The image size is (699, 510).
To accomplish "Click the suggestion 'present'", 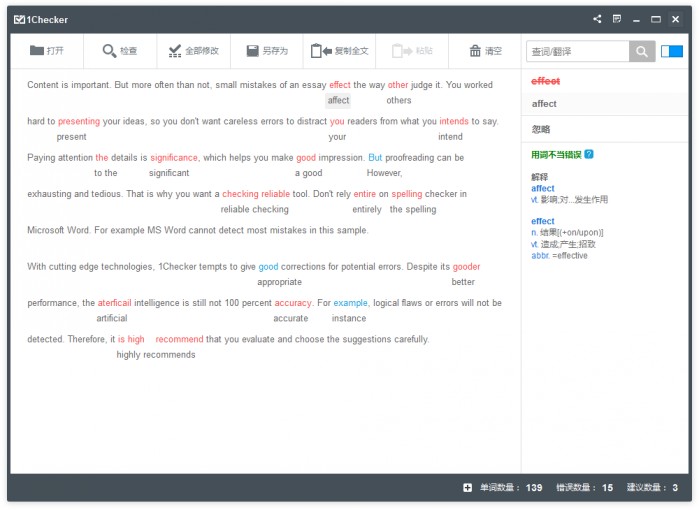I will (x=71, y=137).
